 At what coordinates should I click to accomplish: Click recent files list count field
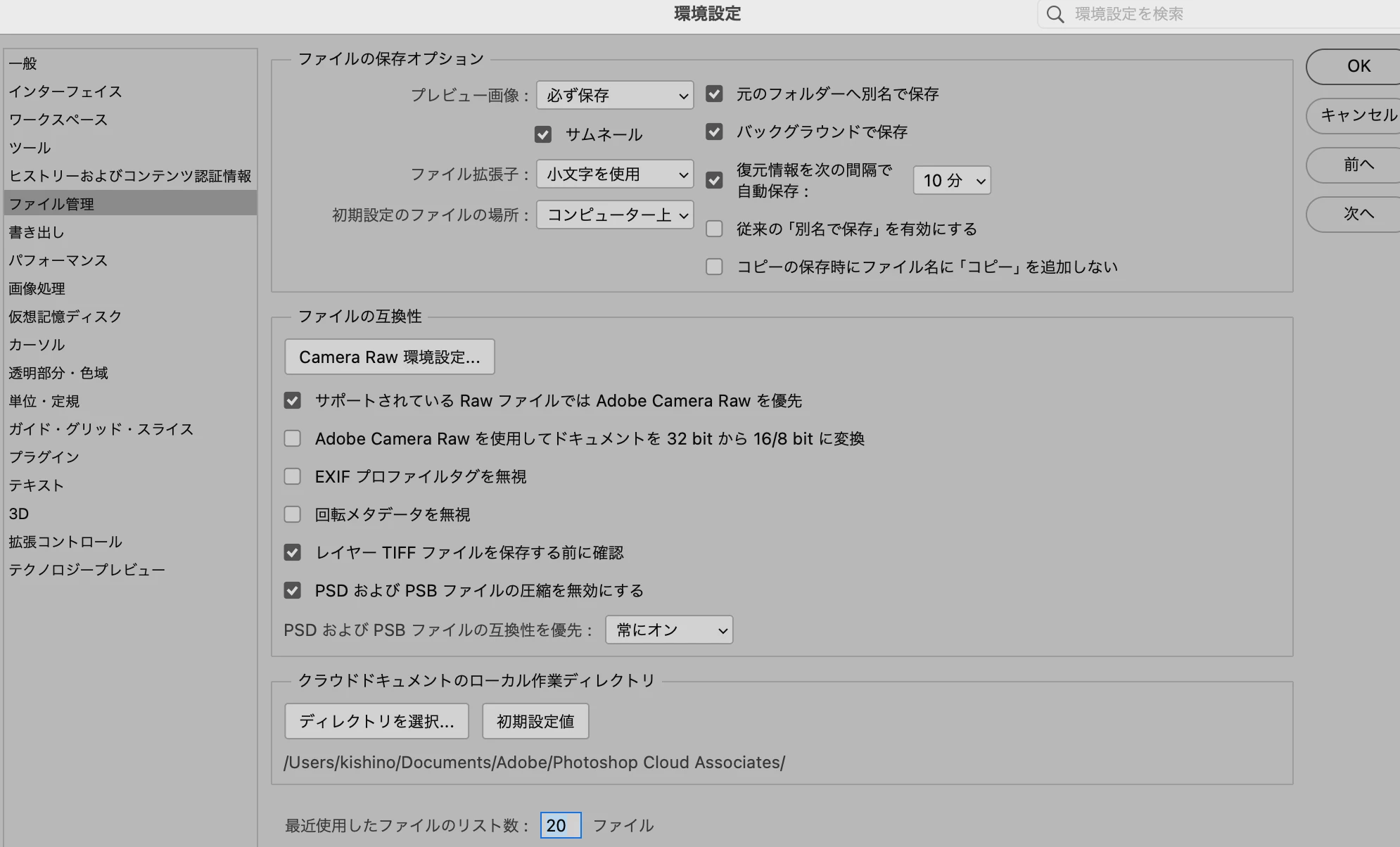[x=560, y=825]
